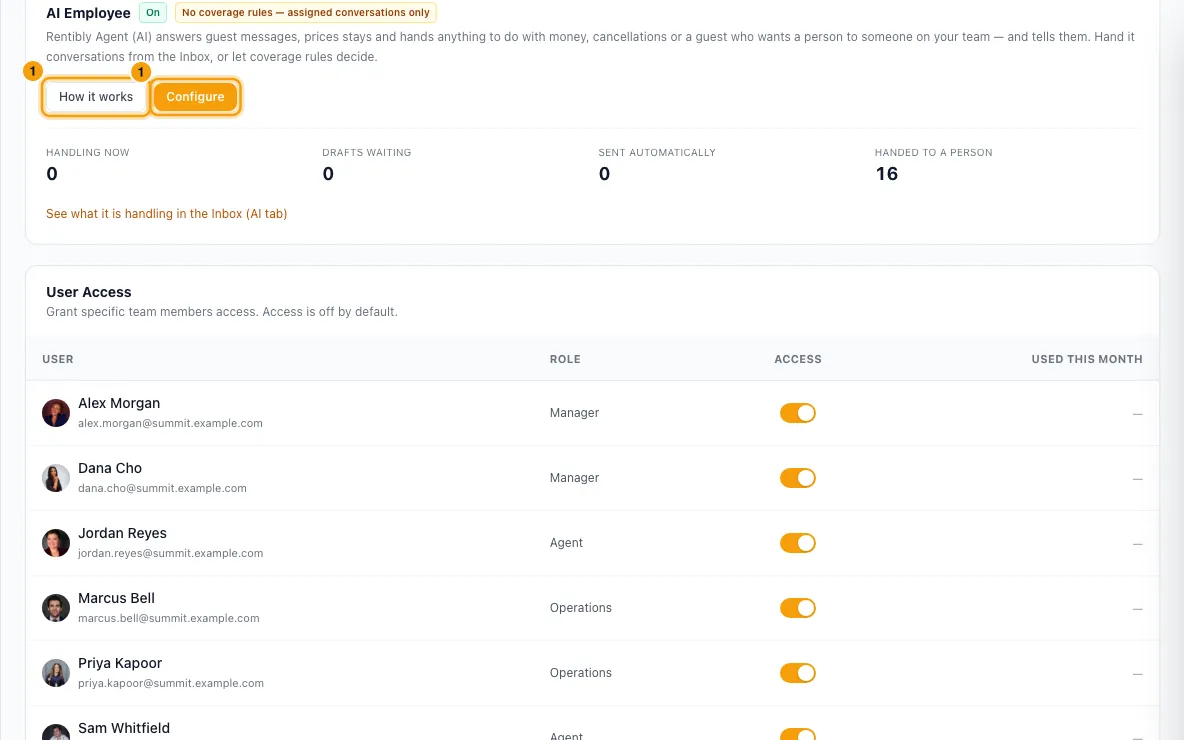This screenshot has width=1184, height=740.
Task: Toggle Marcus Bell access switch
Action: coord(797,608)
